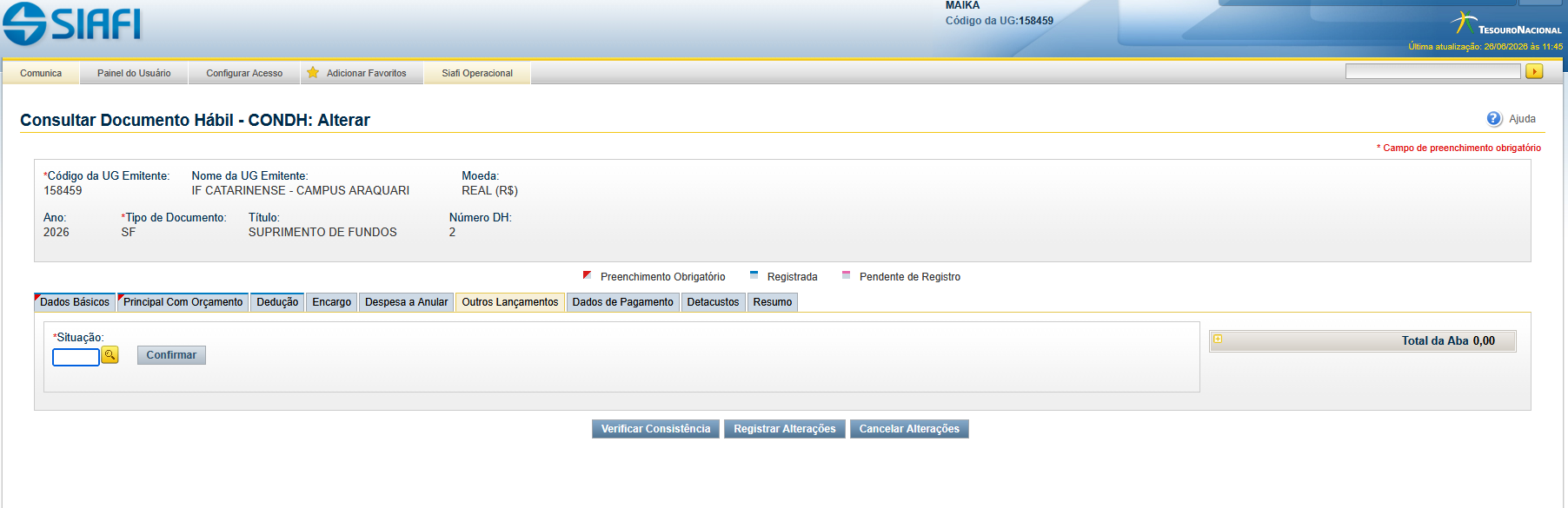Click the SIAFI logo
The width and height of the screenshot is (1568, 508).
coord(71,23)
